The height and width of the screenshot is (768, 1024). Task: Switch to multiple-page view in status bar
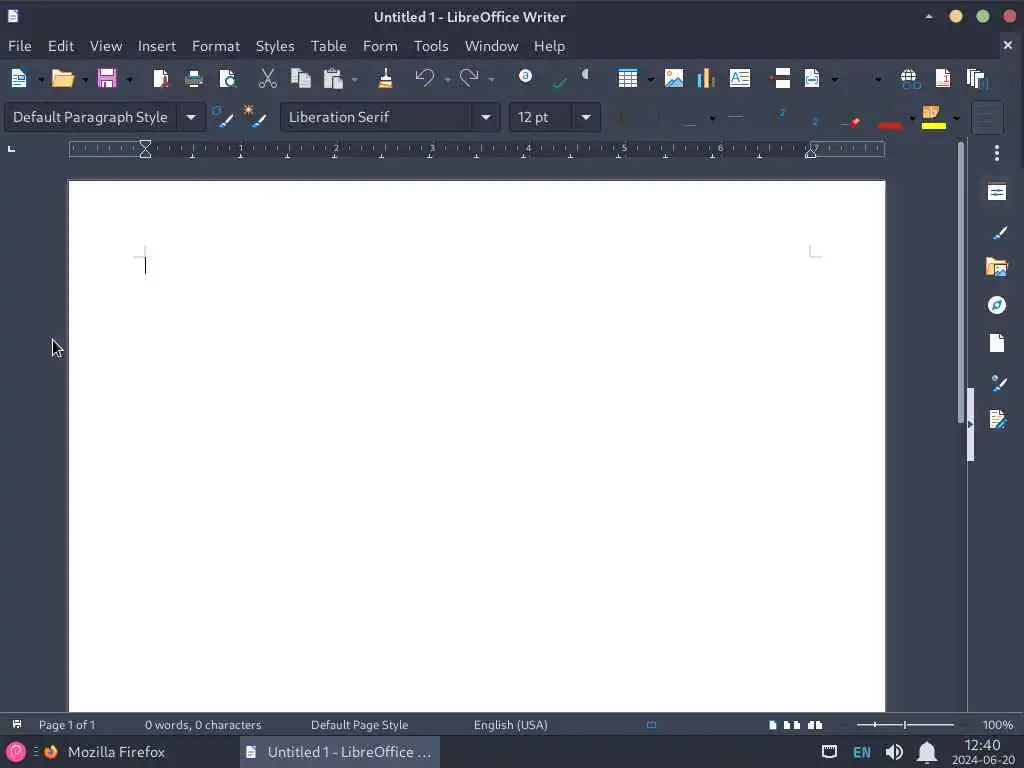(x=792, y=725)
